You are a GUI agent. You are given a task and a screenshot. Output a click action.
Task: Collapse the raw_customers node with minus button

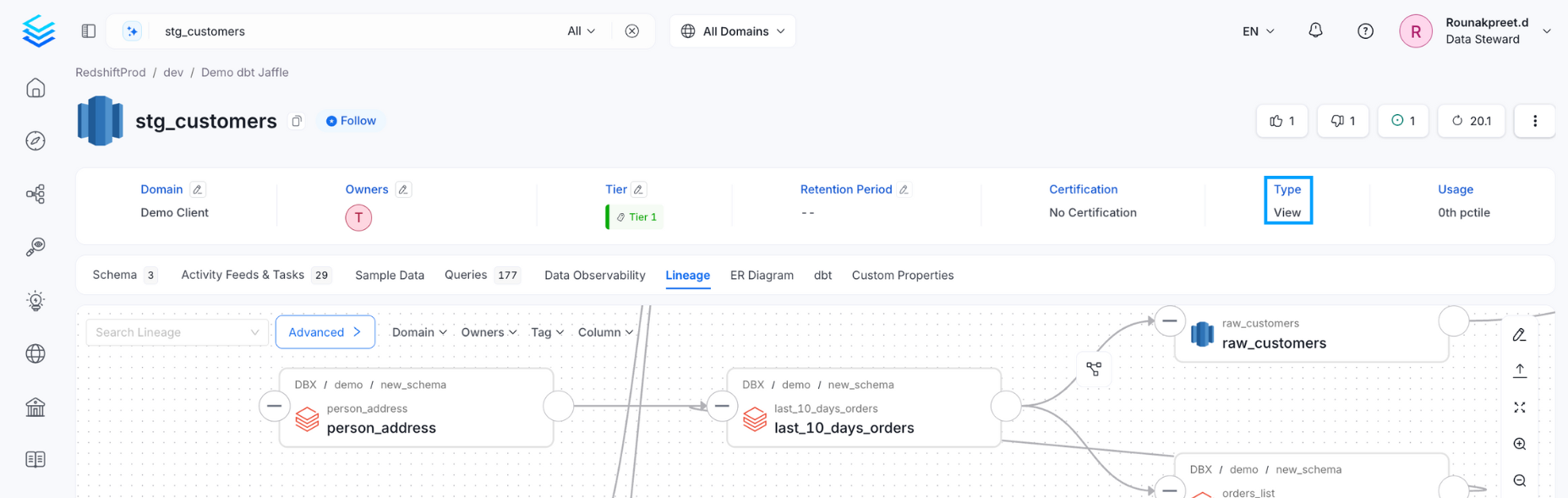1169,321
